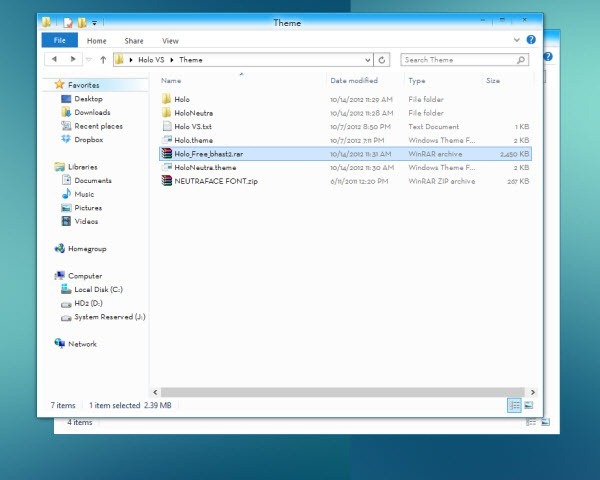Open Quick Access Toolbar customize dropdown
The image size is (600, 480).
[94, 22]
